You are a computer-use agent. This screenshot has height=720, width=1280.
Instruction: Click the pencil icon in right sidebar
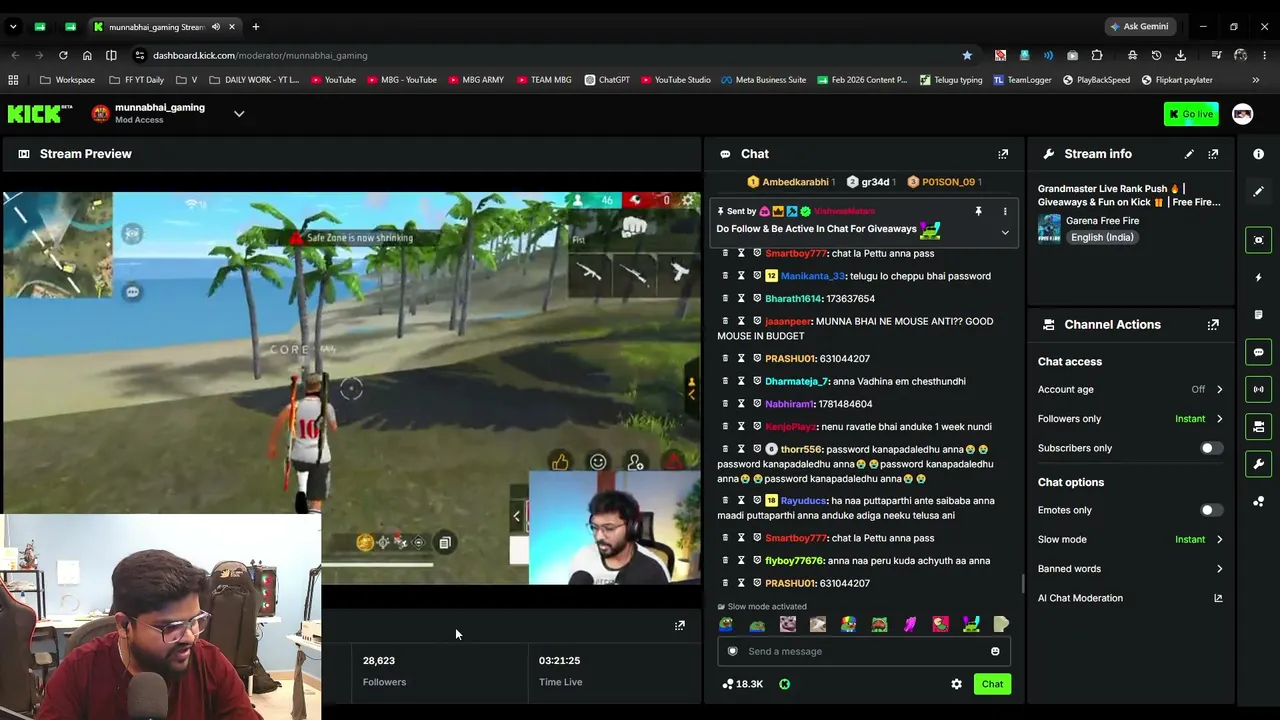[1258, 191]
